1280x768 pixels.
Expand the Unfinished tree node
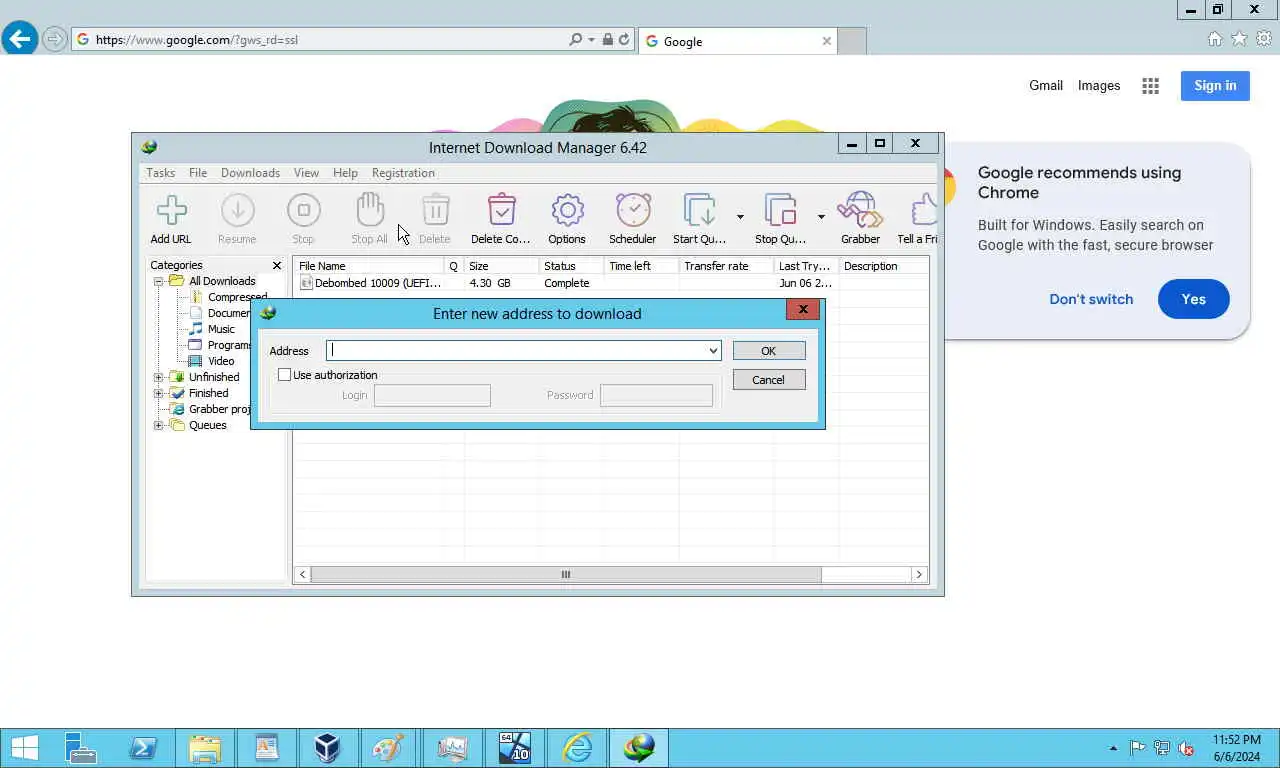coord(158,377)
